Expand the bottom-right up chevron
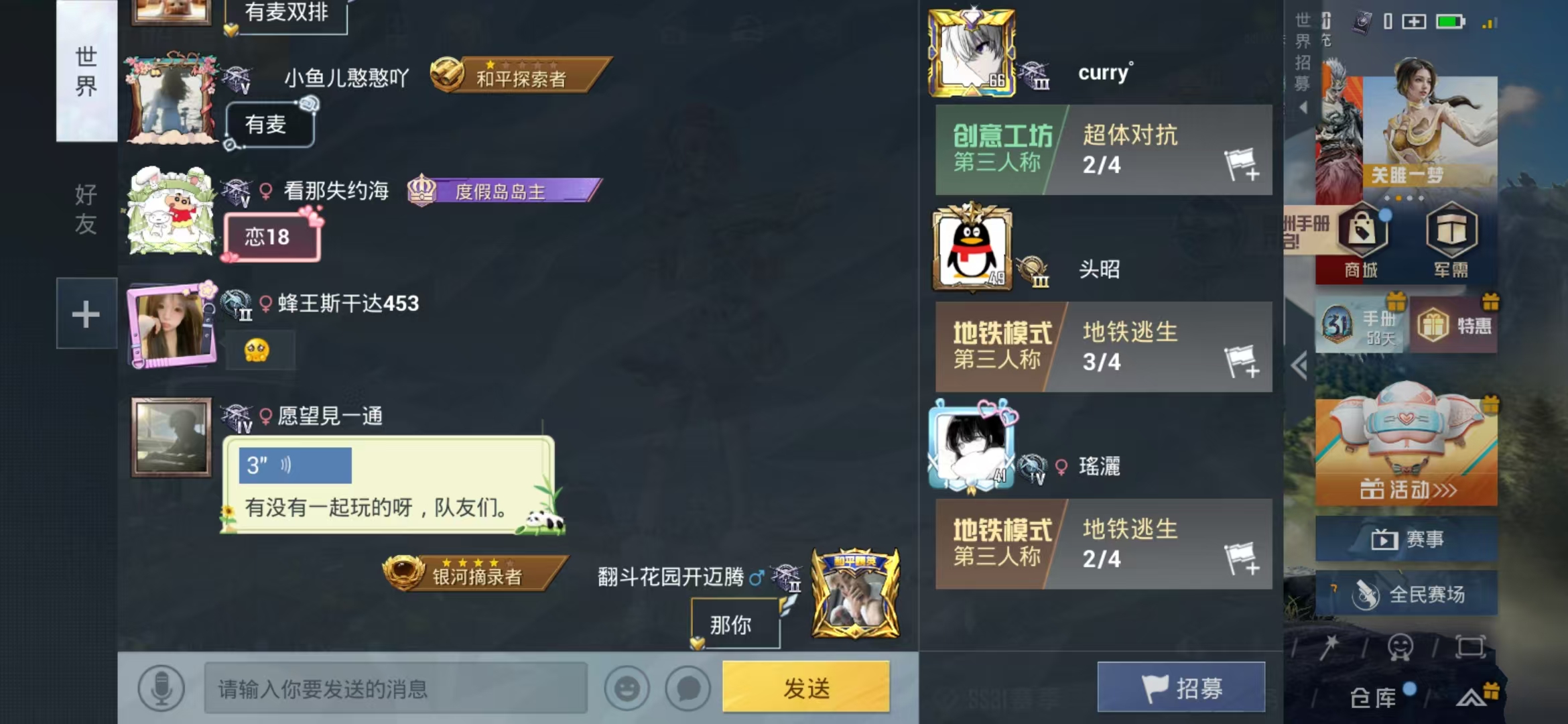1568x724 pixels. tap(1470, 699)
